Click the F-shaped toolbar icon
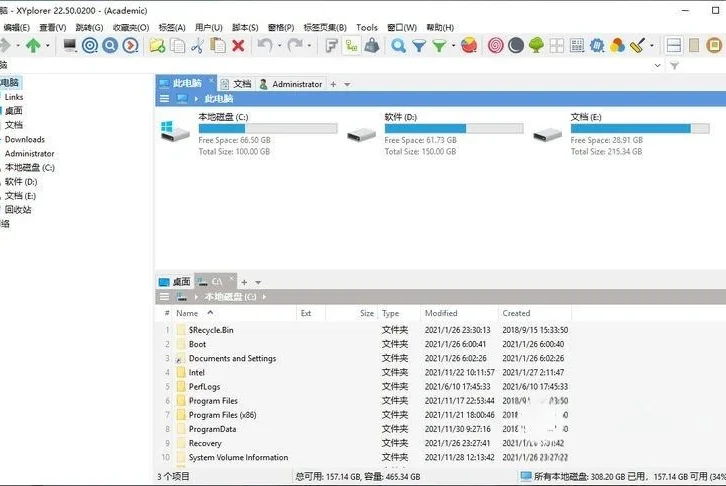The image size is (726, 486). click(331, 45)
